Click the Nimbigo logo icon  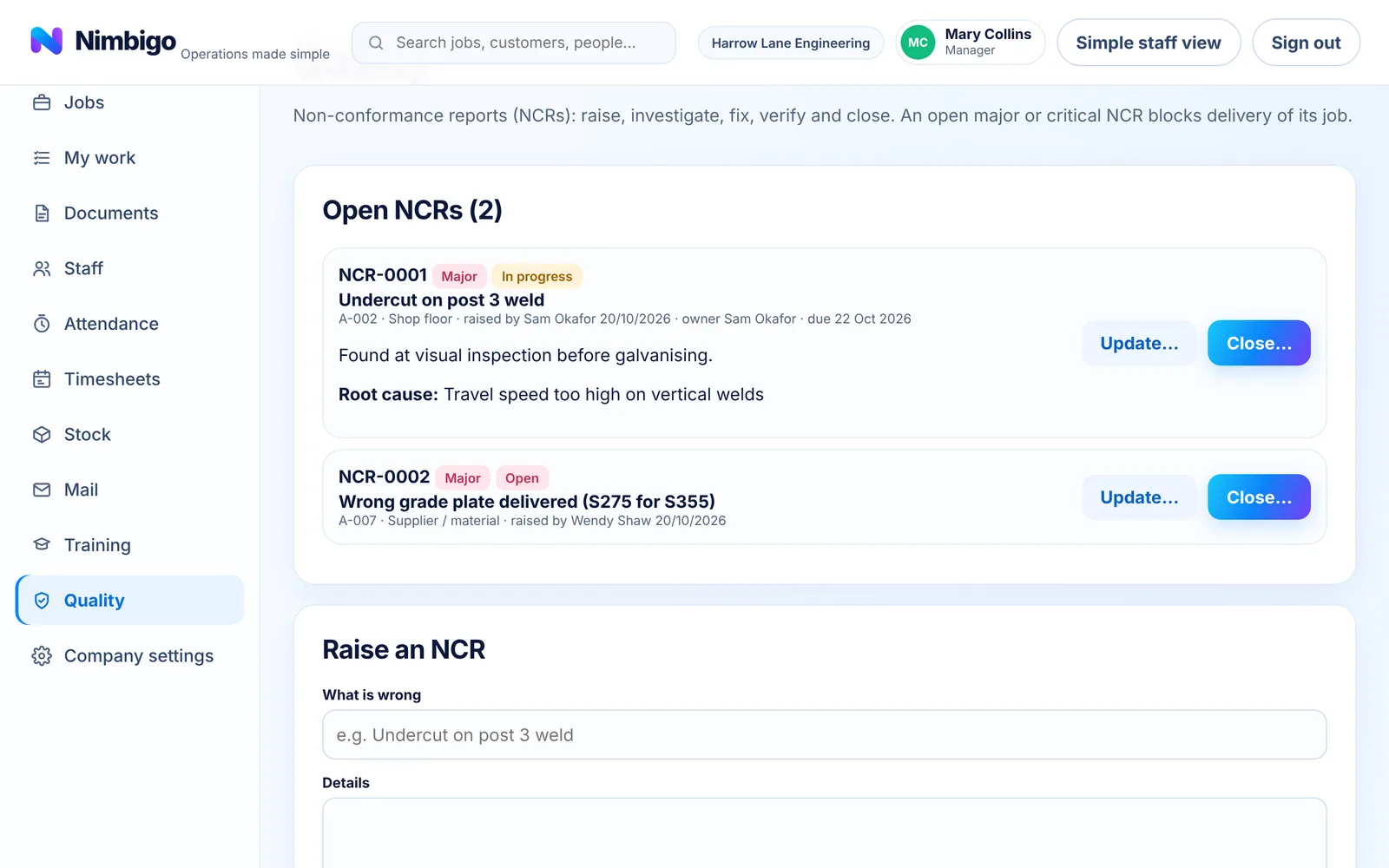(46, 41)
